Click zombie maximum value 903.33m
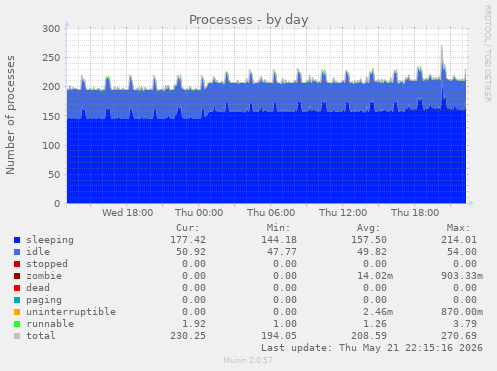497x371 pixels. tap(462, 276)
